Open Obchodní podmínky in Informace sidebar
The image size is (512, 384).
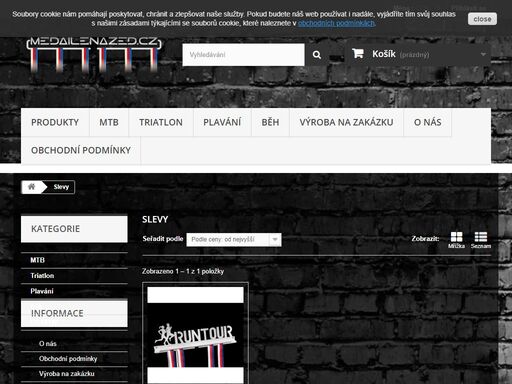[68, 359]
